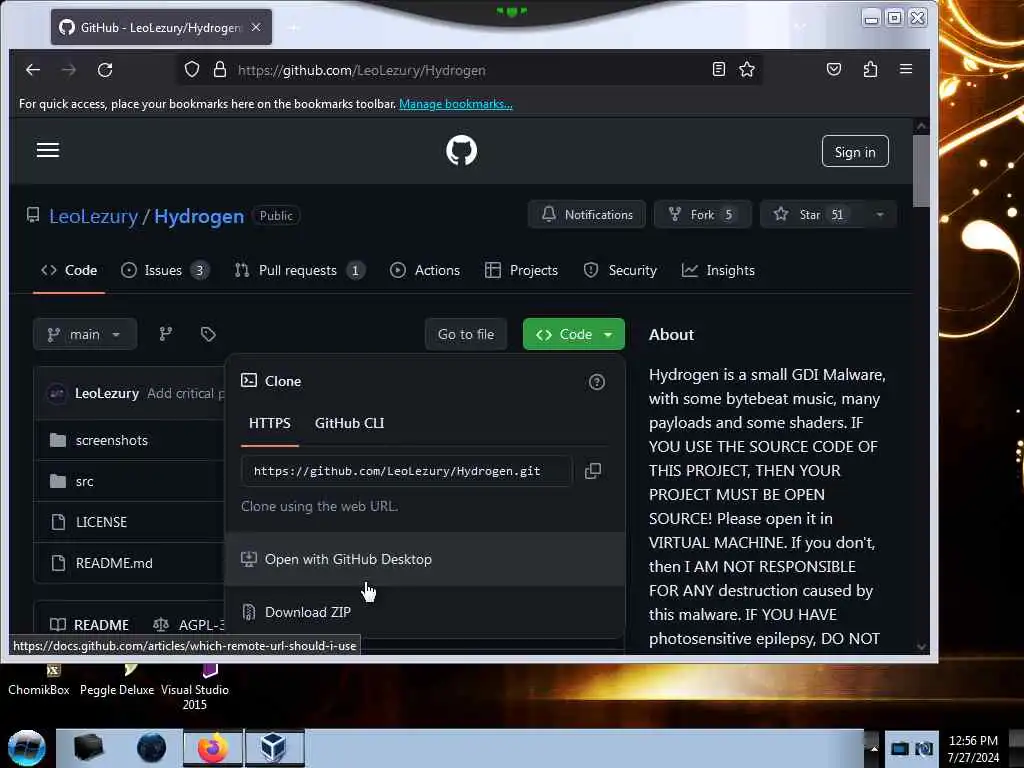This screenshot has height=768, width=1024.
Task: Click the globe browser taskbar icon
Action: (152, 748)
